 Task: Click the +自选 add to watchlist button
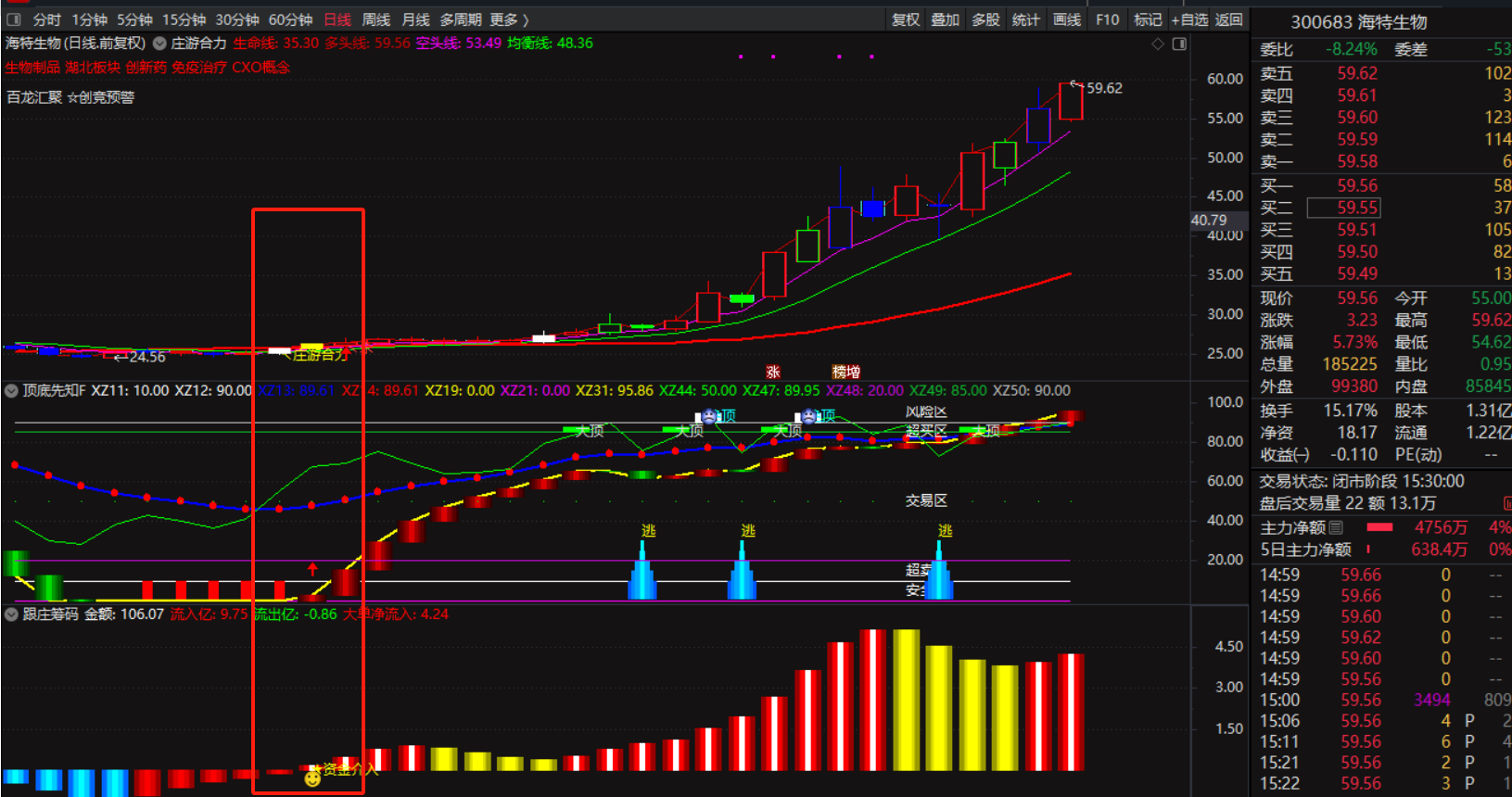click(x=1189, y=19)
